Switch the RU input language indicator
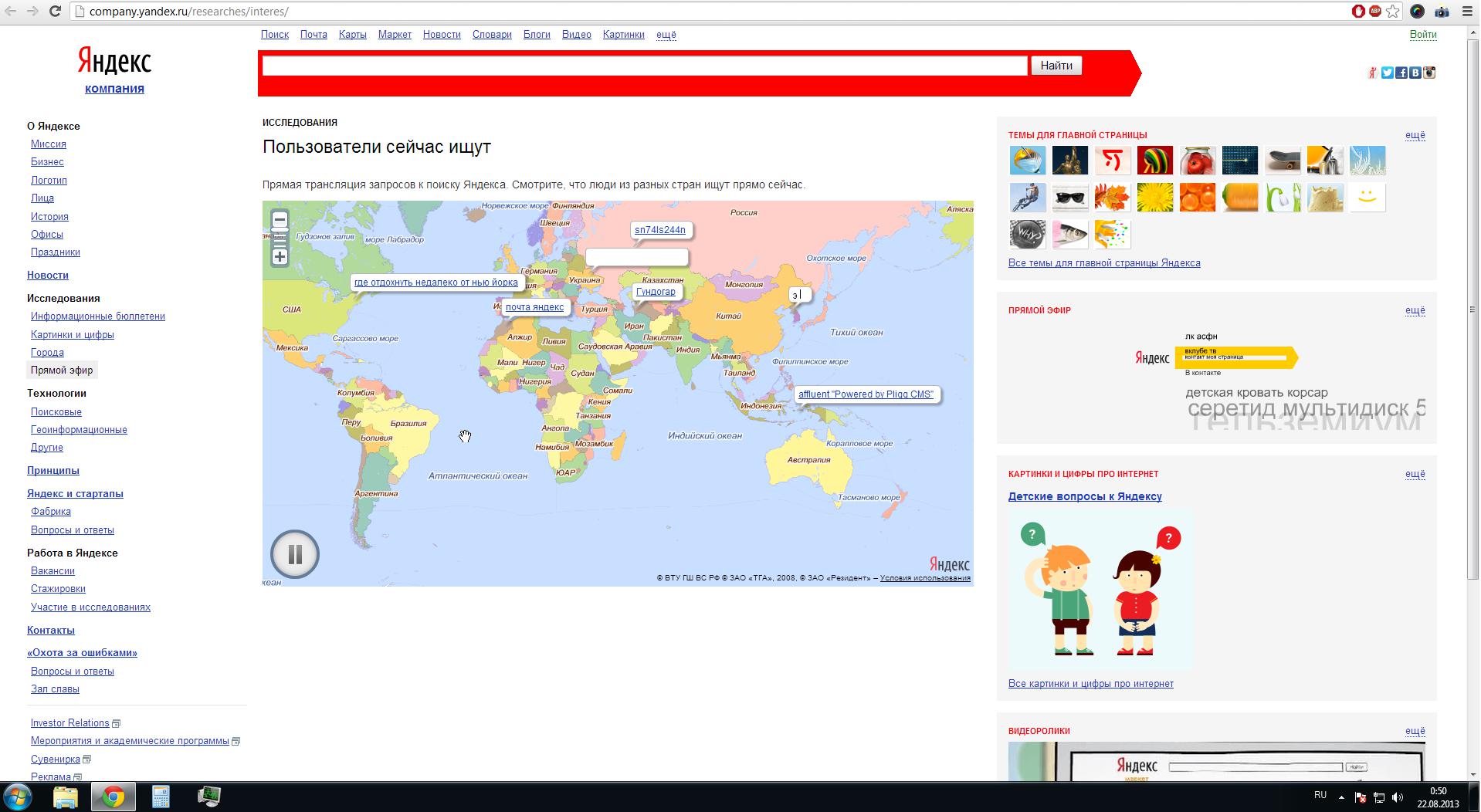 coord(1320,795)
